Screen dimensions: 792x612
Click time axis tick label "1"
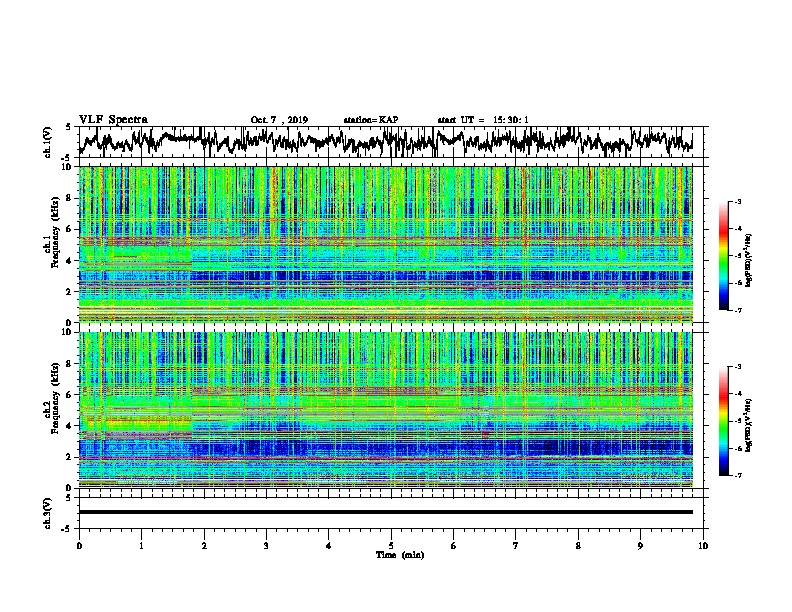tap(141, 546)
